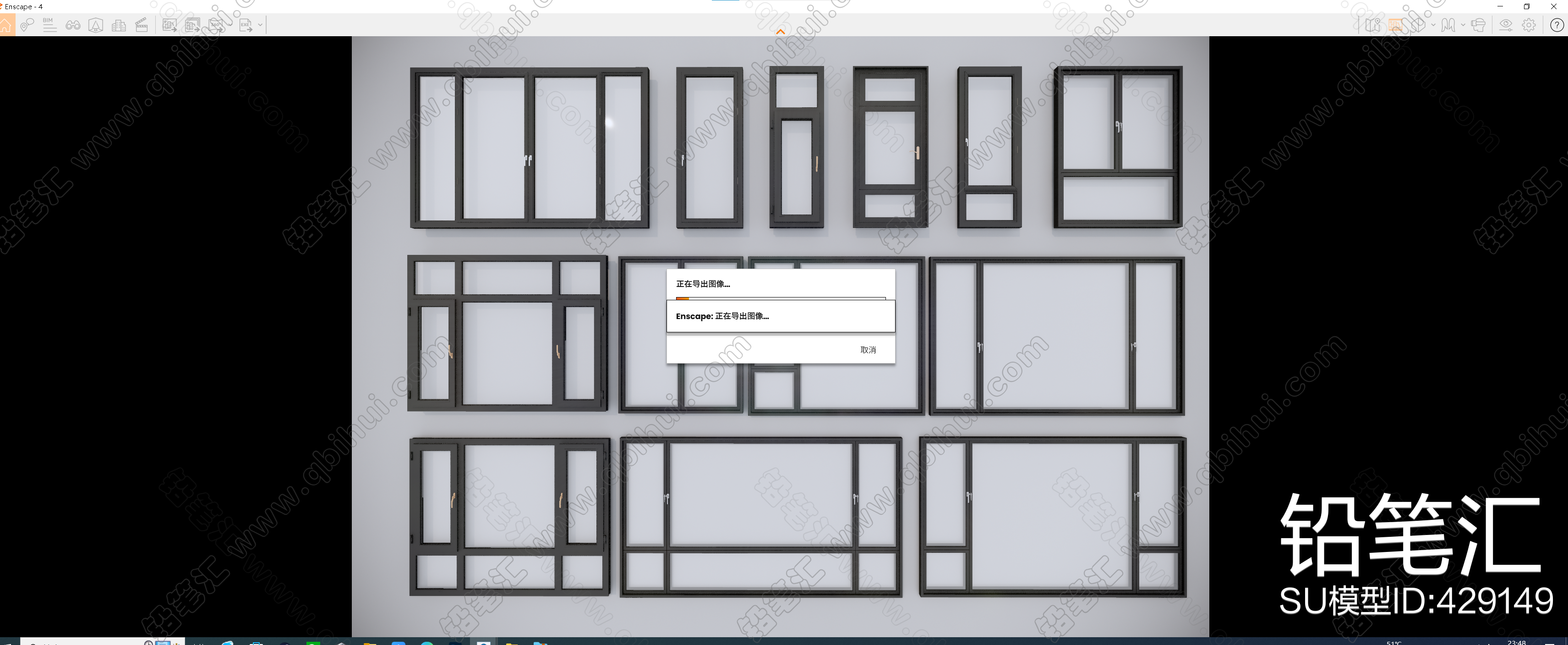Click the batch rendering export icon
Screen dimensions: 1568x645
click(x=192, y=25)
